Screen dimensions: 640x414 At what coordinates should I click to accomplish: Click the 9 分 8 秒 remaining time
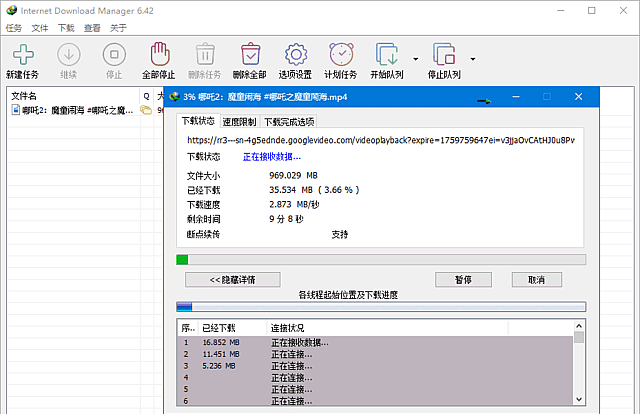click(286, 219)
